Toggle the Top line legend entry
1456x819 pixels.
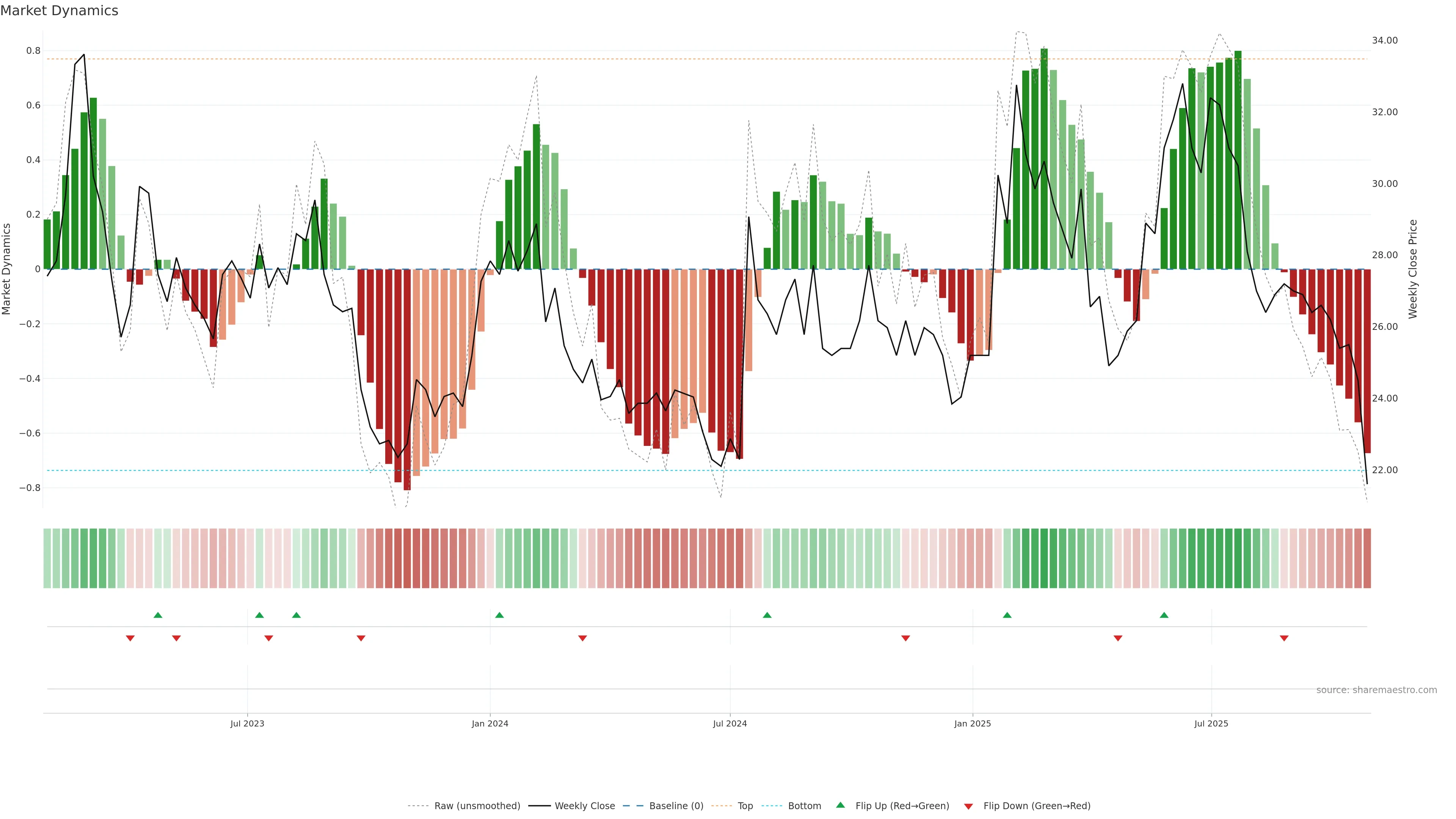[745, 806]
